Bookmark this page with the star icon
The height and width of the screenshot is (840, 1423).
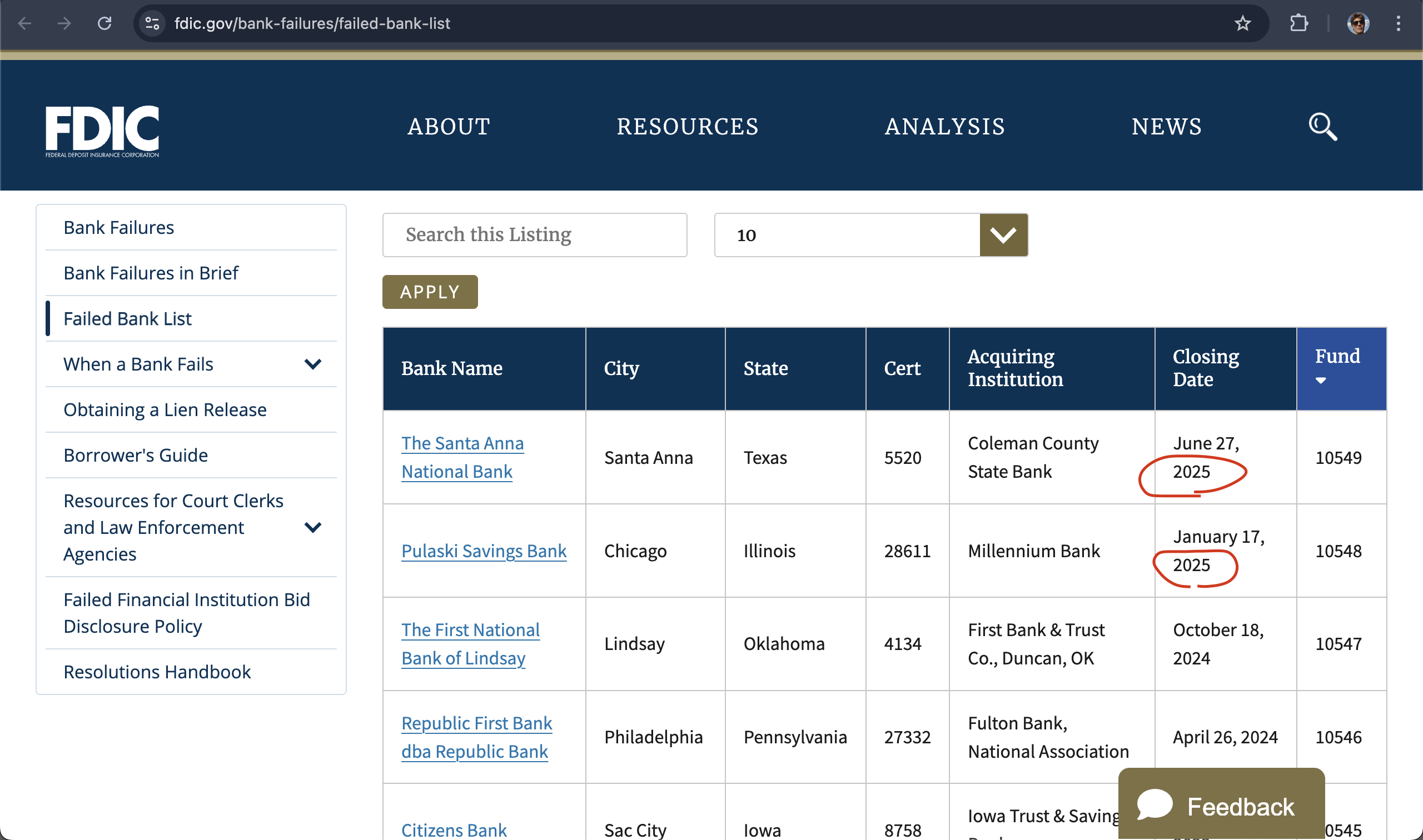(x=1242, y=23)
